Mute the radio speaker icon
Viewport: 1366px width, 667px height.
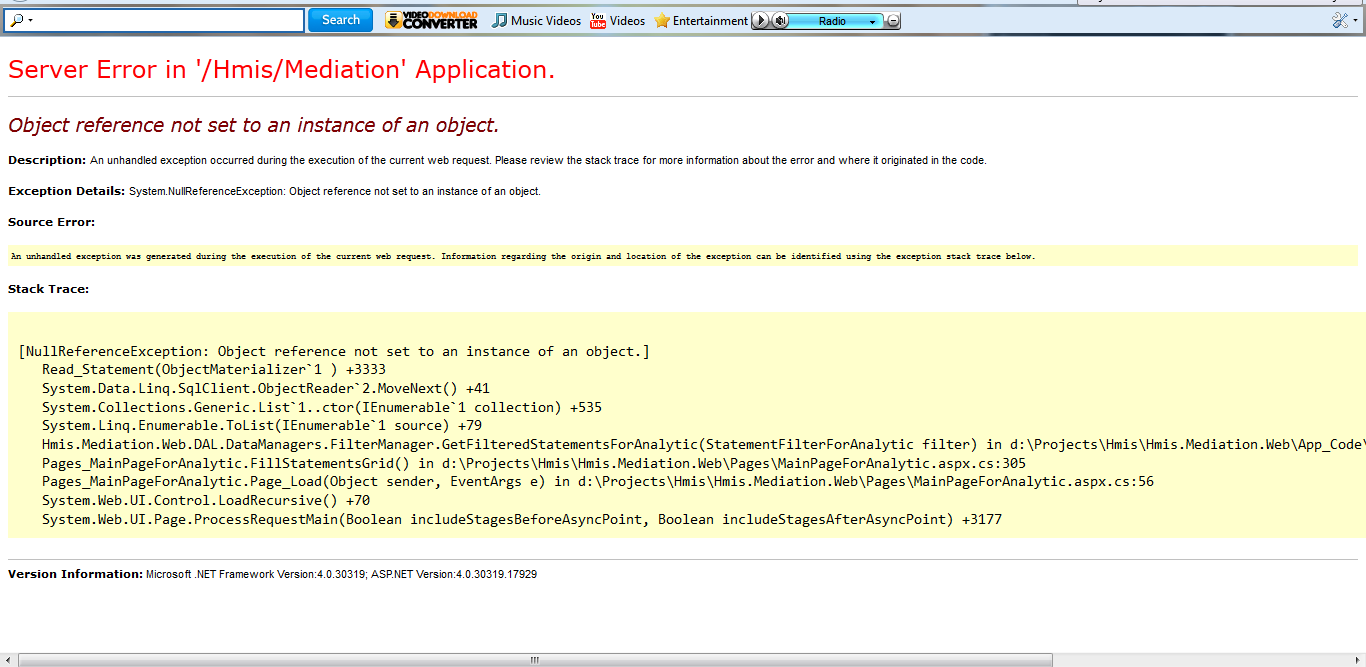click(x=780, y=20)
